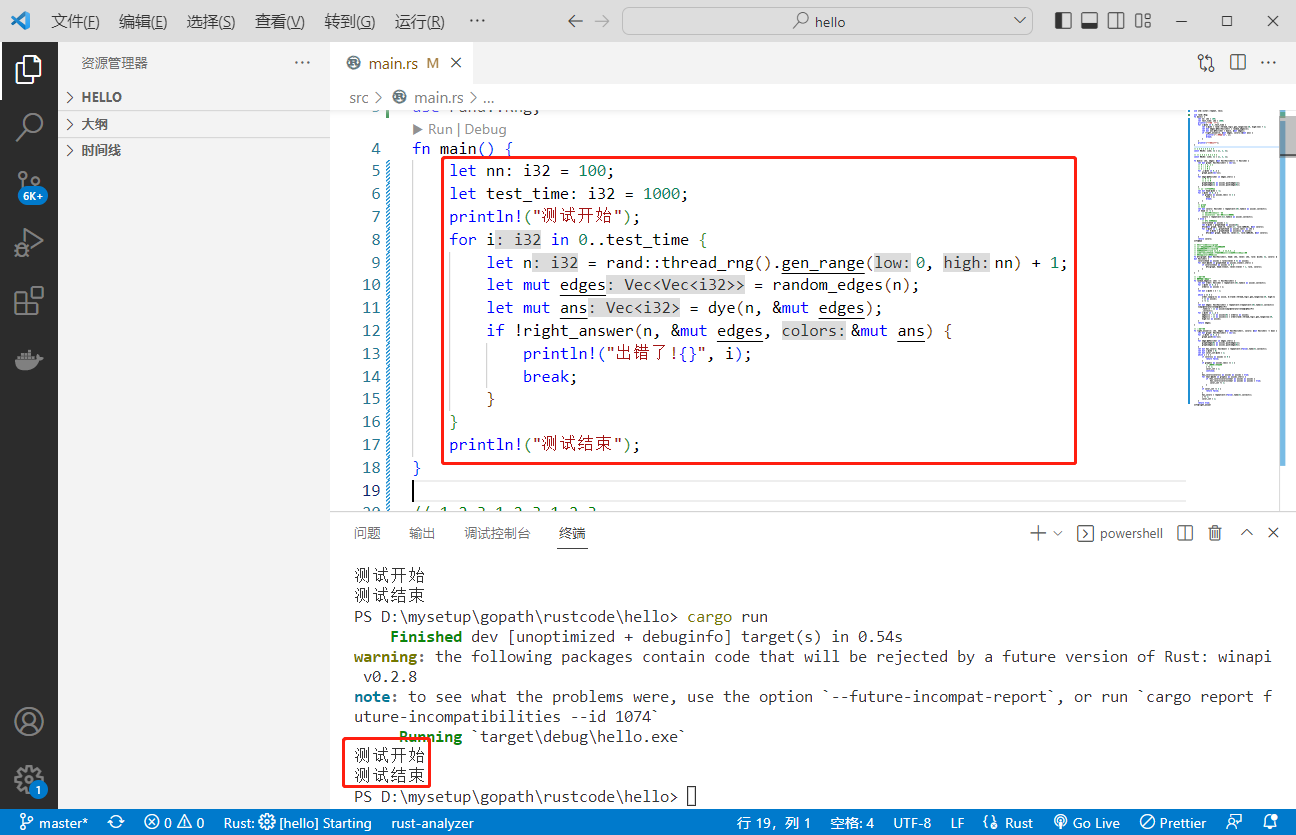The image size is (1296, 835).
Task: Open Explorer views and more actions ellipsis
Action: pos(303,62)
